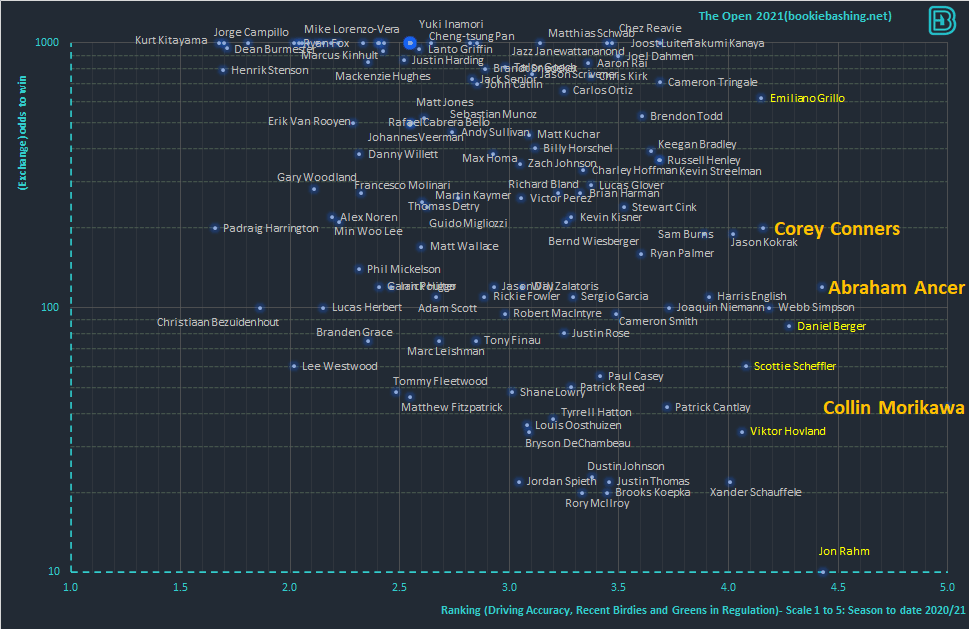
Task: Click the "Patrick Reed" label
Action: click(612, 387)
